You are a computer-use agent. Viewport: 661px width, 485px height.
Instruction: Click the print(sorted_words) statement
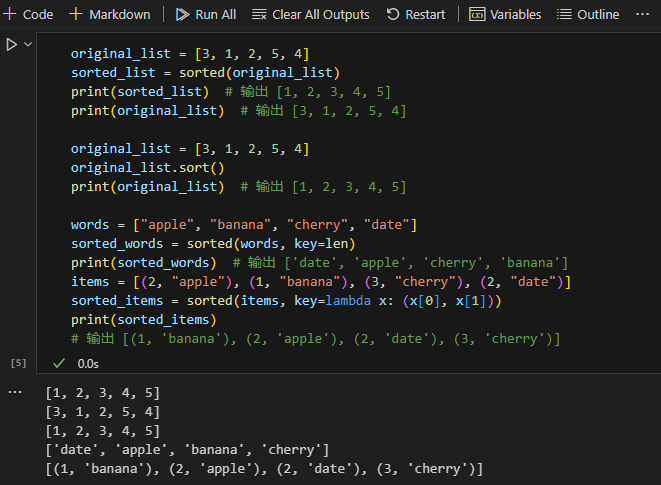143,262
